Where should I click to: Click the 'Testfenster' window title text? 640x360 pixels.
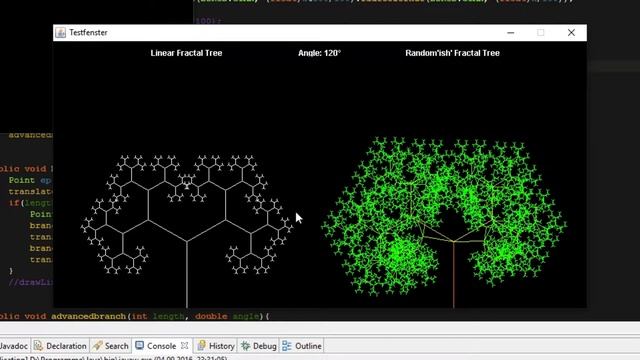pyautogui.click(x=88, y=33)
